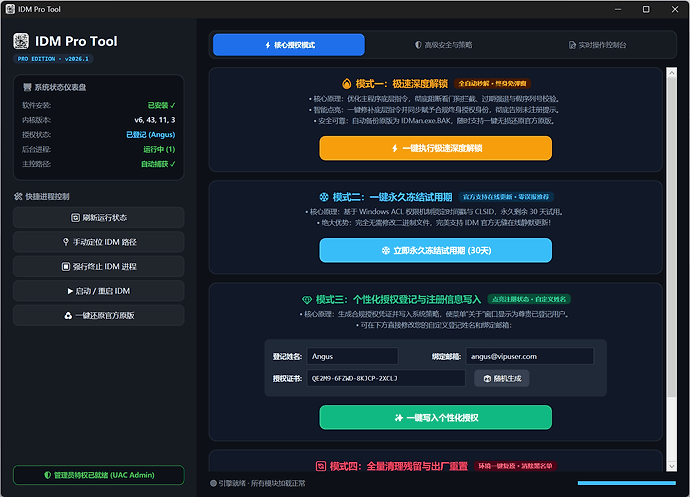Viewport: 690px width, 497px height.
Task: Click the status dot in the bottom bar
Action: tap(213, 483)
